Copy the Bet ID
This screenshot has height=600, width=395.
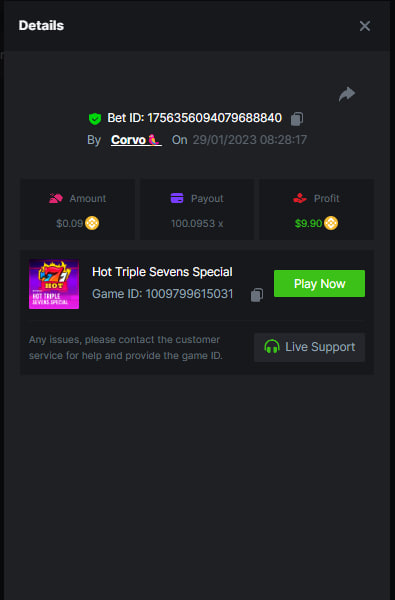point(297,119)
